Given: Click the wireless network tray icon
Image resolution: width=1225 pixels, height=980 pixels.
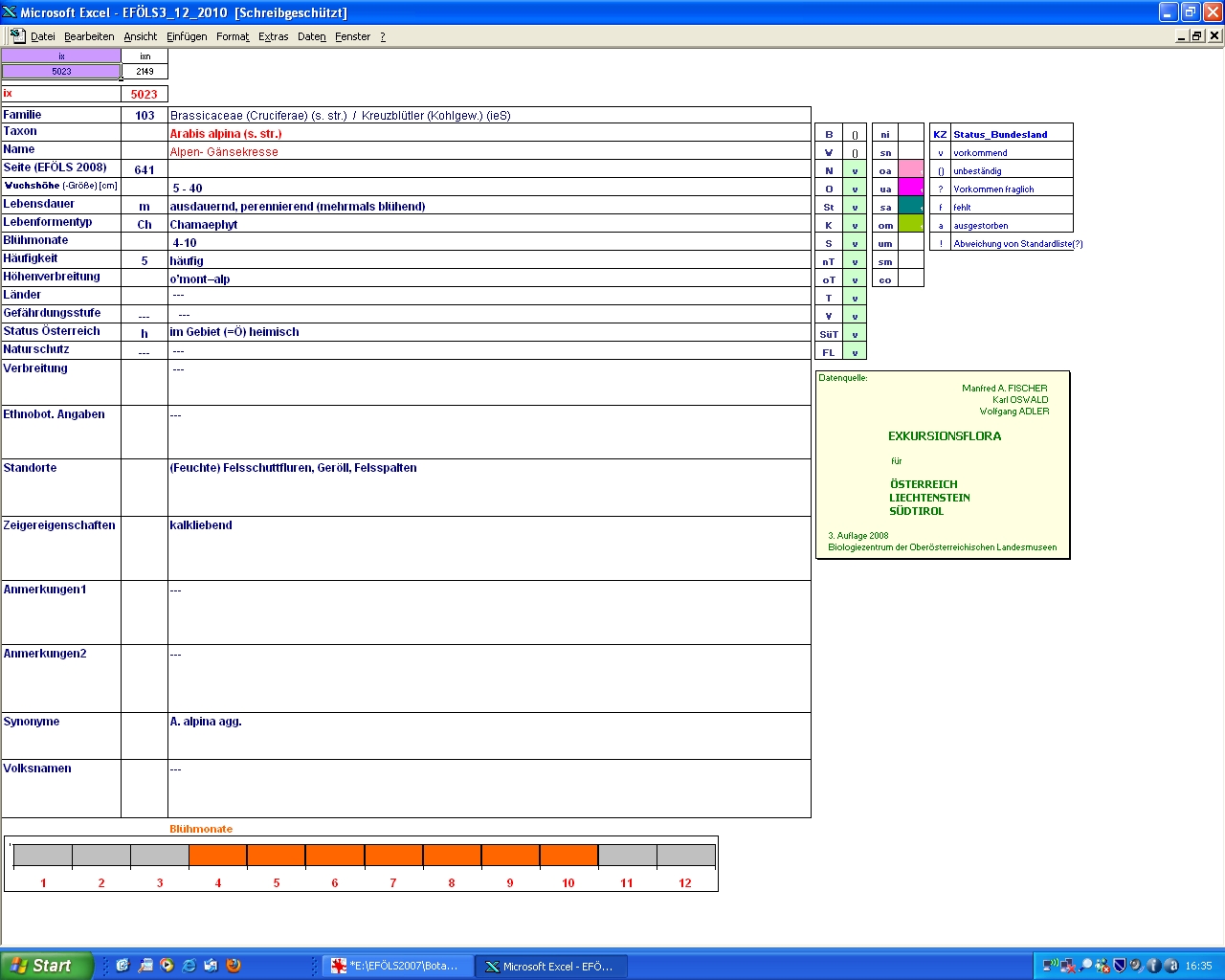Looking at the screenshot, I should coord(1050,966).
